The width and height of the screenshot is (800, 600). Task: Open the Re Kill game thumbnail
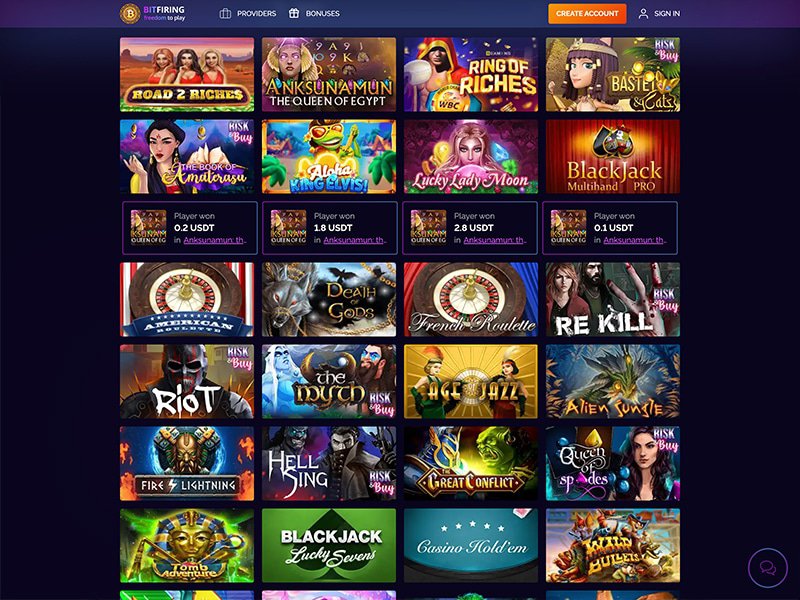(613, 299)
